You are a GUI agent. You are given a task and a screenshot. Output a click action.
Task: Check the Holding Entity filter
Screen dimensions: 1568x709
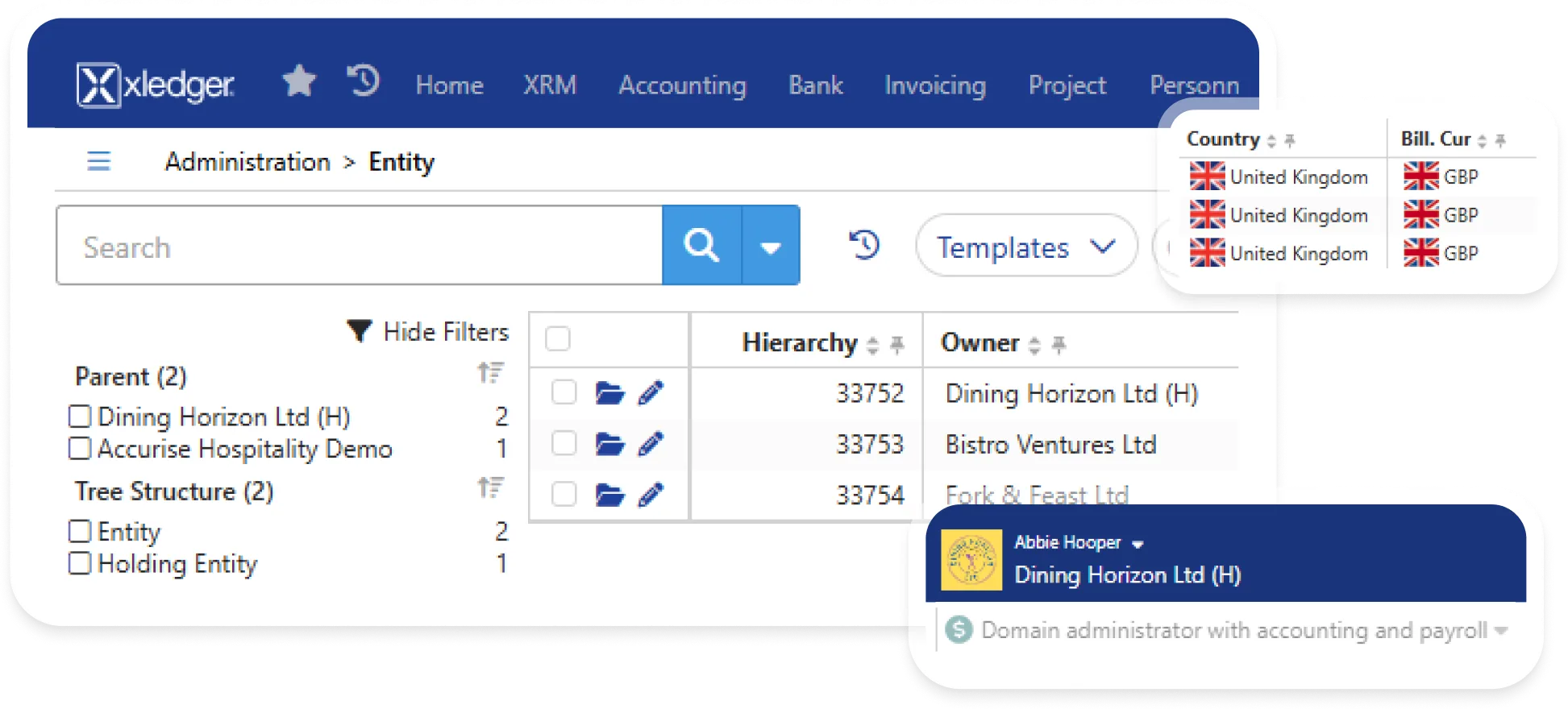pos(80,563)
